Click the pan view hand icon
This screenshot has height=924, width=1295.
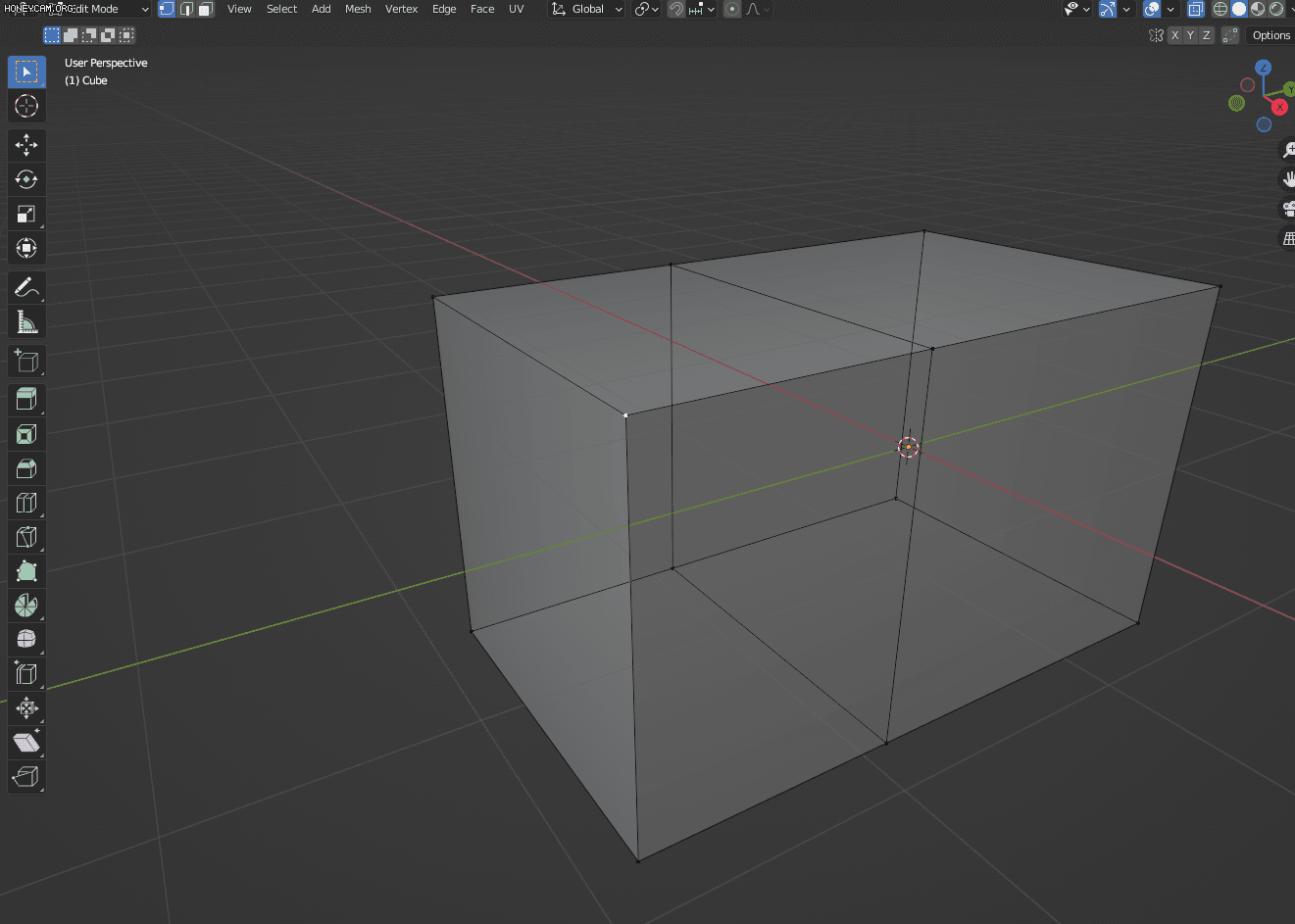point(1288,179)
